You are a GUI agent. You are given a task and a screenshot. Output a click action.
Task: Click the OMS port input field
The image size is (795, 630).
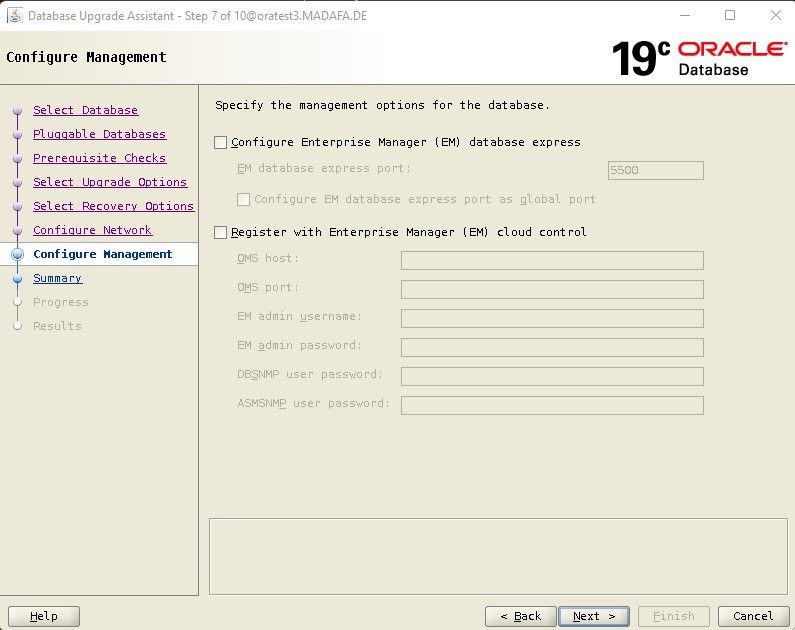tap(552, 289)
